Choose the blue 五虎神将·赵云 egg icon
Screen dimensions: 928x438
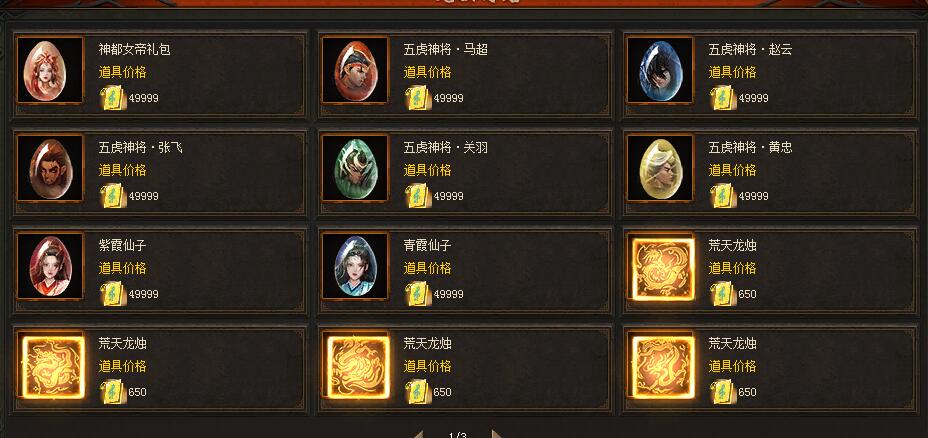click(x=660, y=70)
